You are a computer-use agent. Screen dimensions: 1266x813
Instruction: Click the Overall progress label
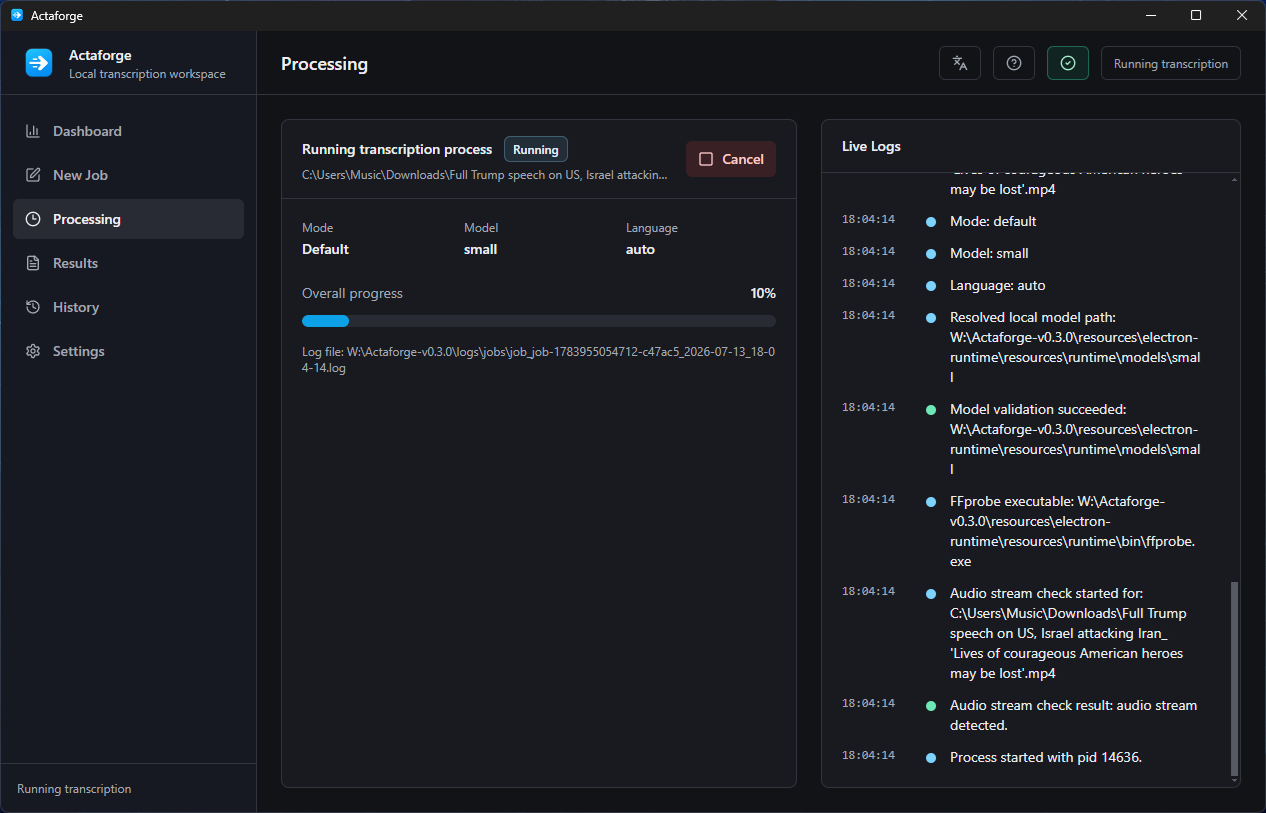tap(352, 293)
